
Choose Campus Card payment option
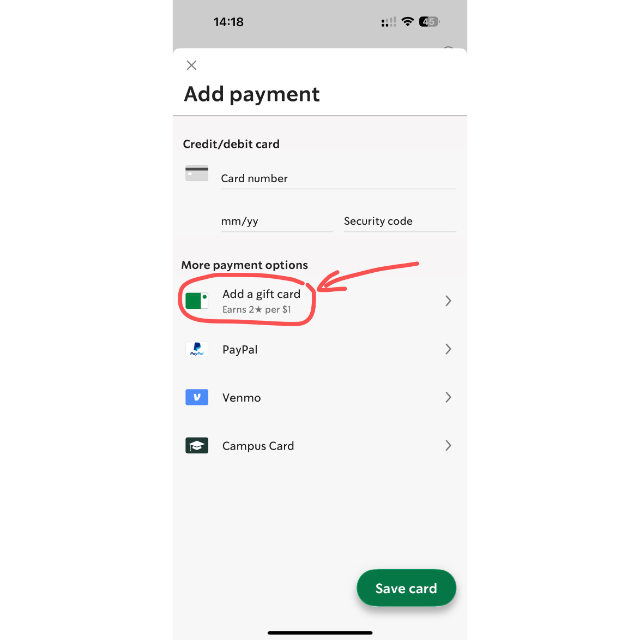click(320, 445)
